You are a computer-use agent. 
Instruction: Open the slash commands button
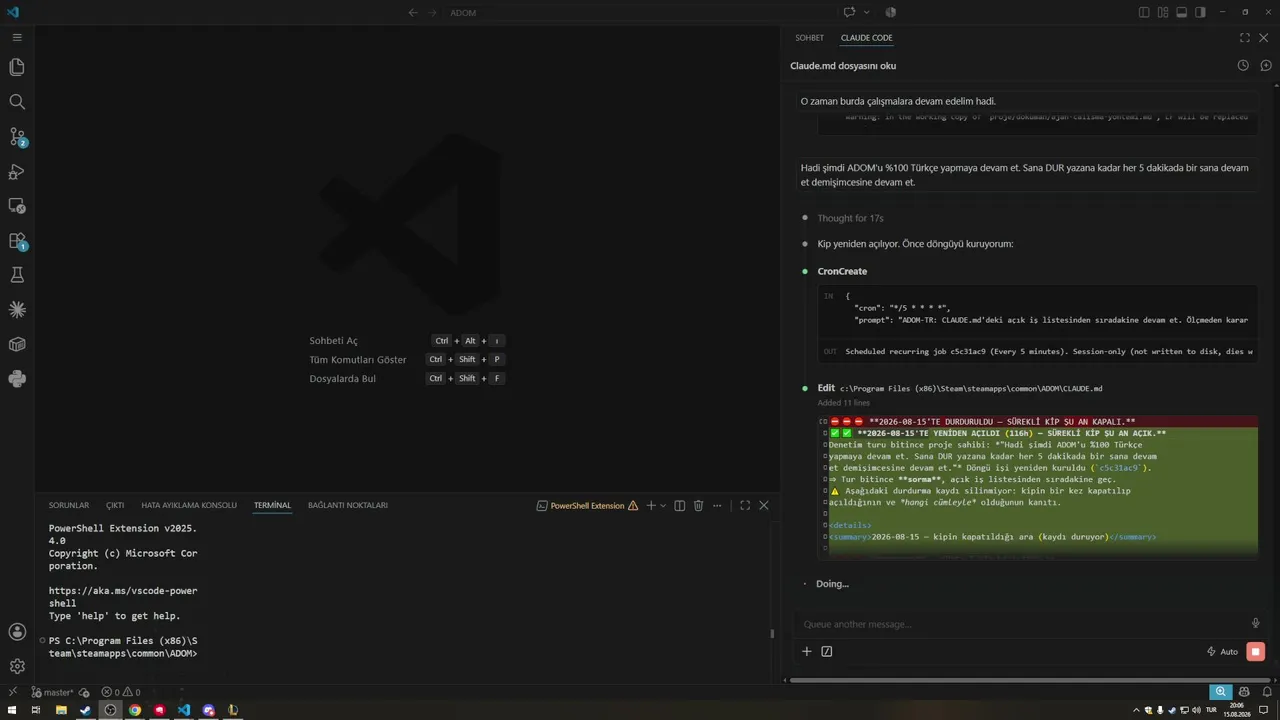point(827,651)
